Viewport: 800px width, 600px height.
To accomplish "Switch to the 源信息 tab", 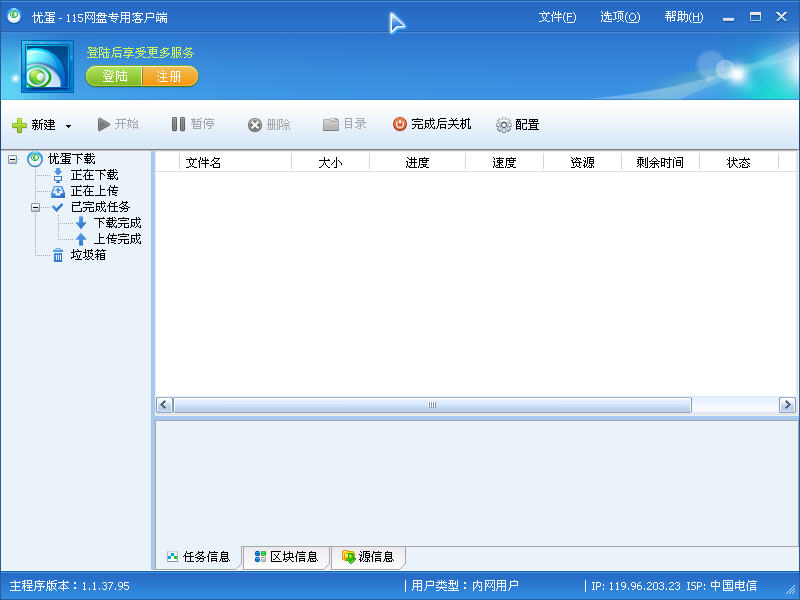I will 368,557.
